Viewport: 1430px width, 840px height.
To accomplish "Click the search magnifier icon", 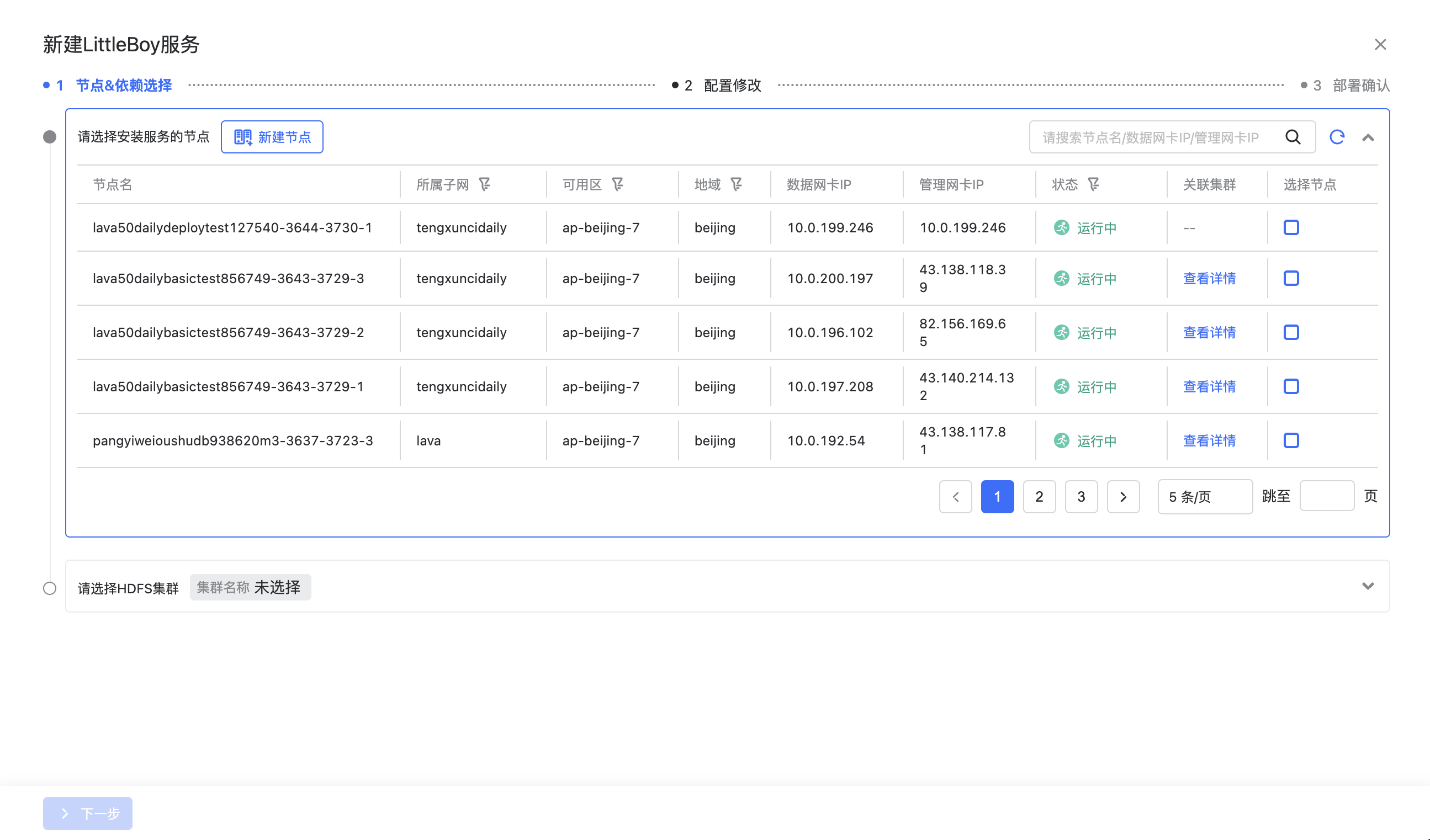I will (1293, 137).
